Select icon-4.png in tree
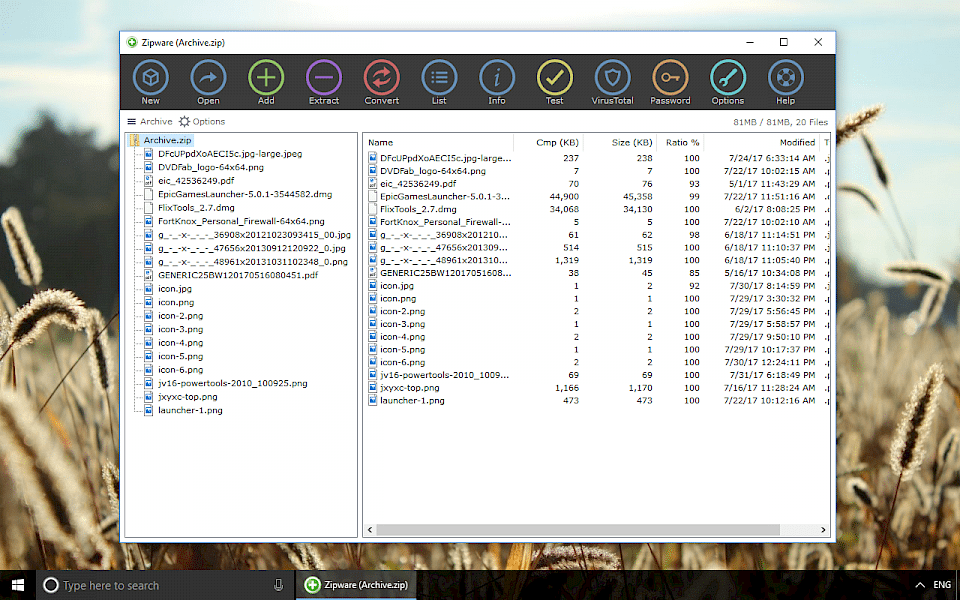960x600 pixels. (x=180, y=343)
